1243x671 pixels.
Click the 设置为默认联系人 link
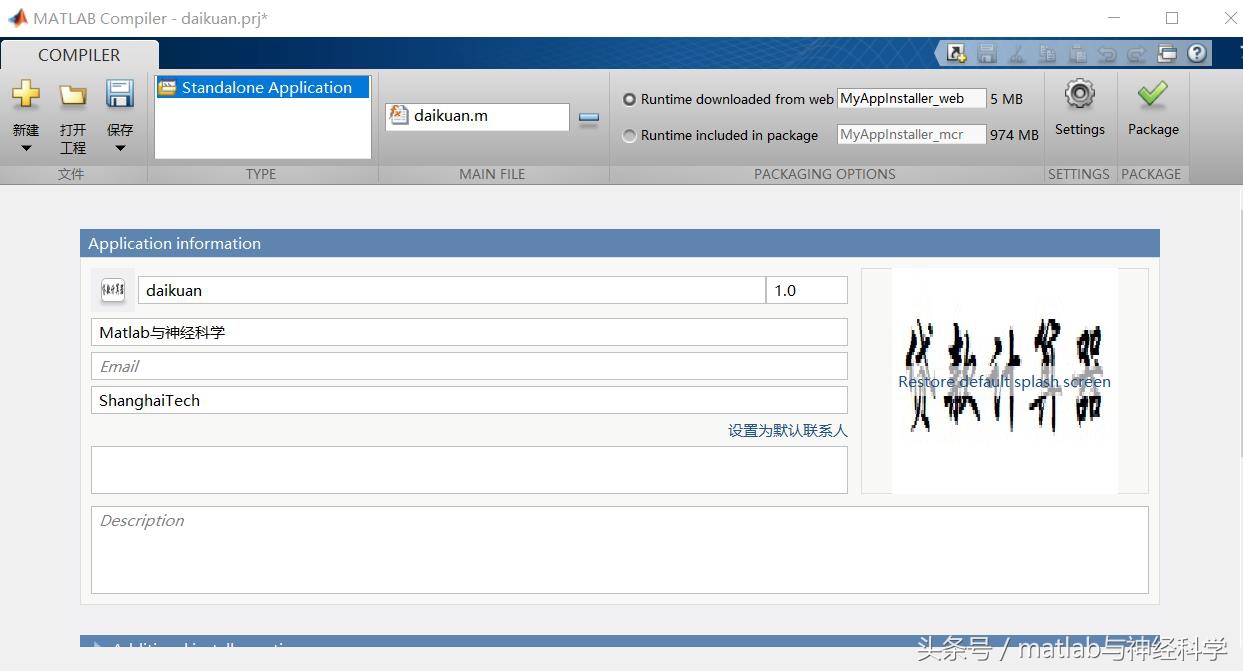tap(787, 430)
